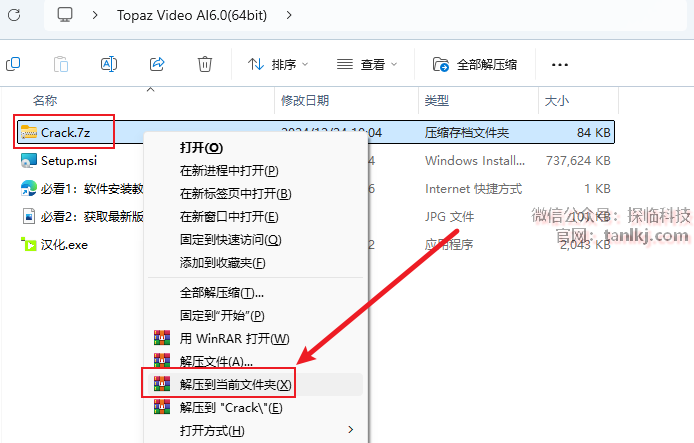Click the refresh icon in address bar
Image resolution: width=694 pixels, height=443 pixels.
point(14,15)
